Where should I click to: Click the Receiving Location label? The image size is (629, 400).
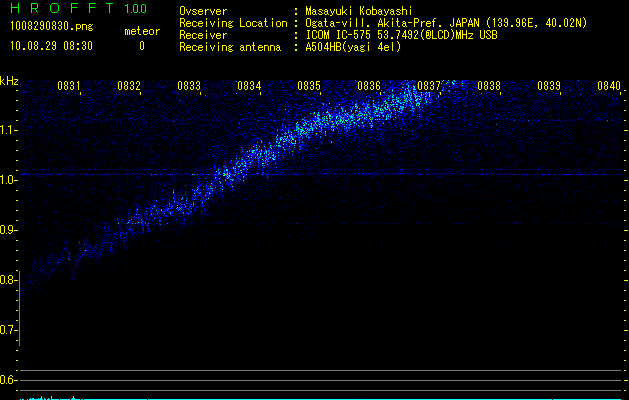233,23
